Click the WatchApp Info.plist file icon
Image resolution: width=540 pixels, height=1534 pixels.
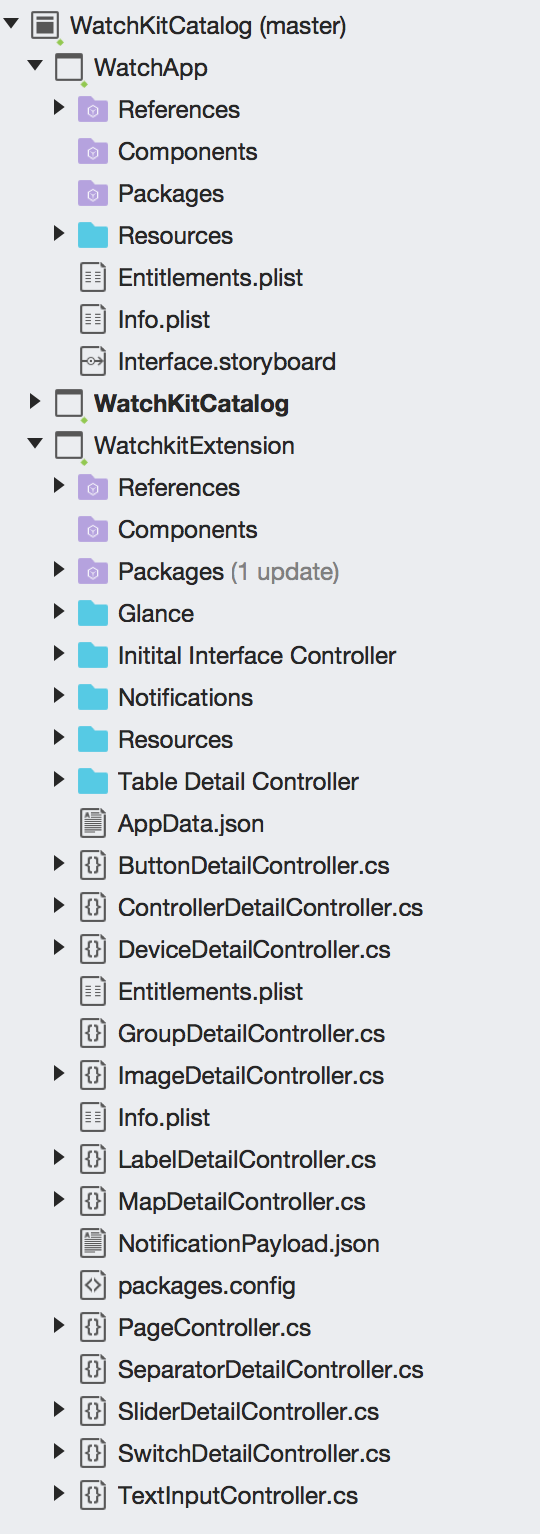[x=92, y=319]
